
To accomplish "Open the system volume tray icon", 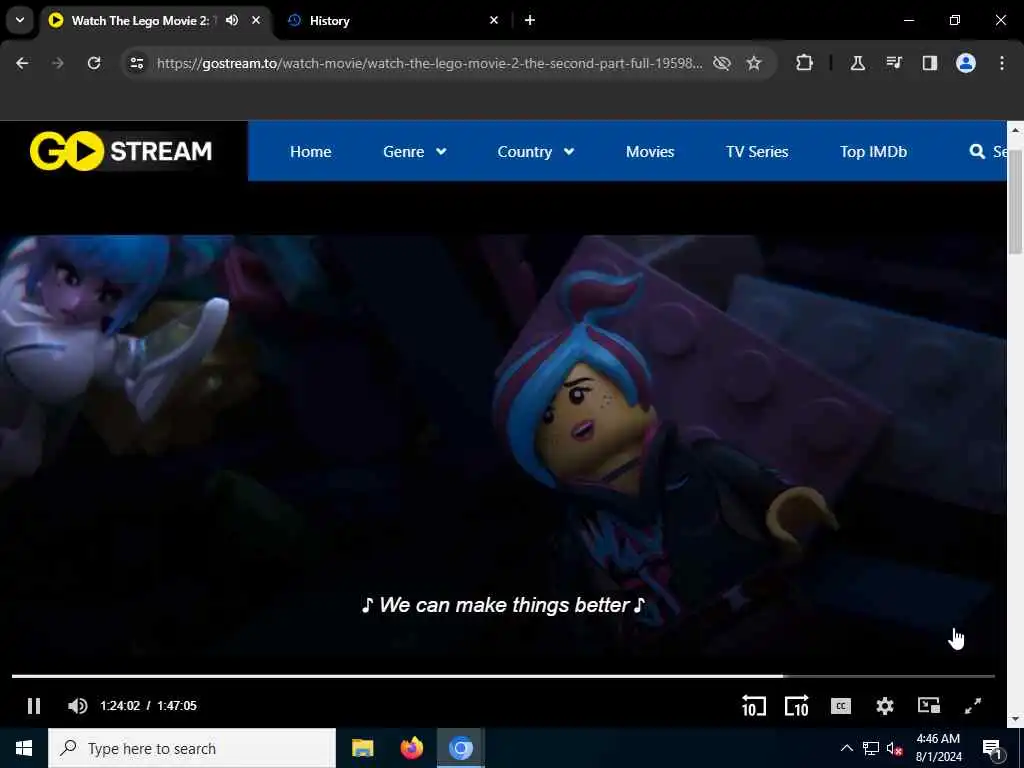I will 895,748.
